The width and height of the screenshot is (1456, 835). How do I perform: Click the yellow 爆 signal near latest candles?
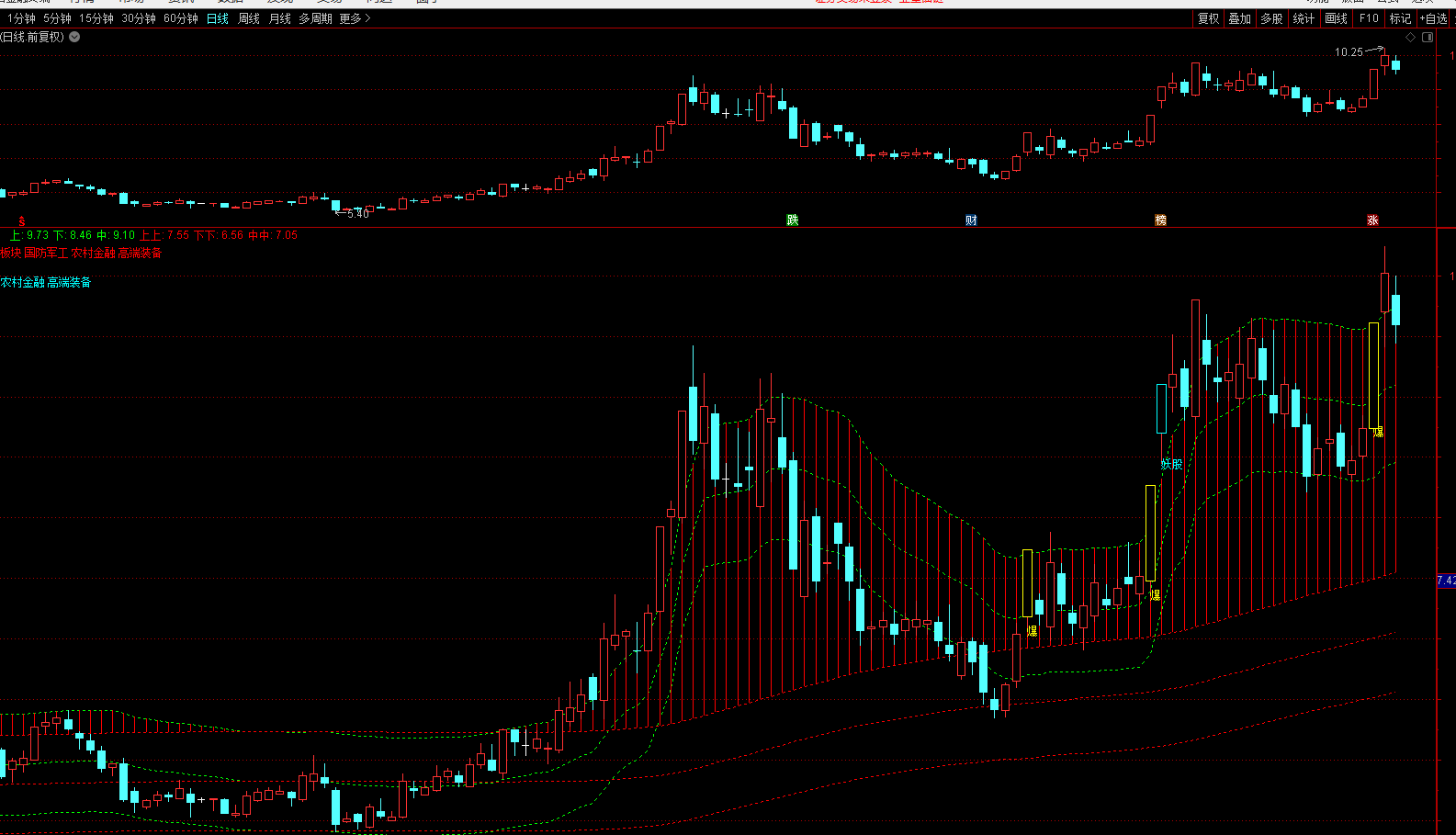click(1378, 432)
